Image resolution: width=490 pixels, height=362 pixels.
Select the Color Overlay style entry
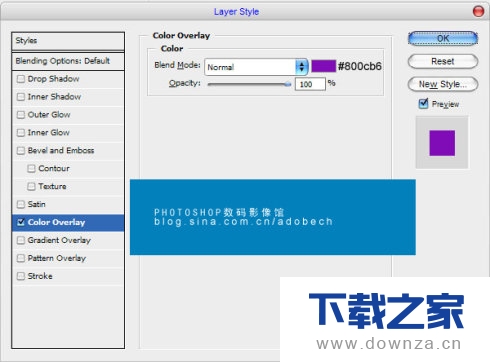click(x=68, y=222)
